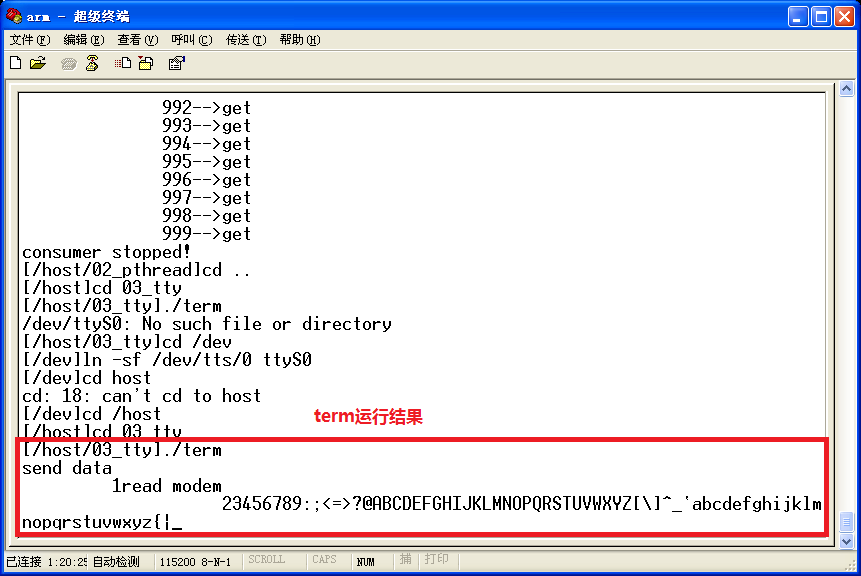Click the 已连接 1:20:25 status entry
The image size is (861, 576).
click(x=46, y=562)
